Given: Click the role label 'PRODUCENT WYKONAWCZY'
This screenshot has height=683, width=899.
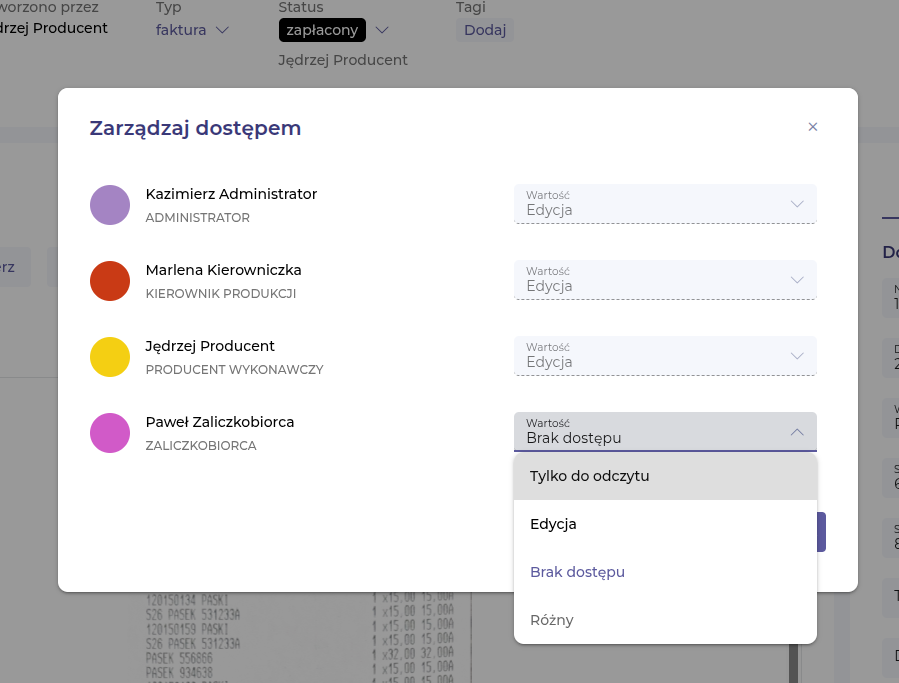Looking at the screenshot, I should point(234,370).
